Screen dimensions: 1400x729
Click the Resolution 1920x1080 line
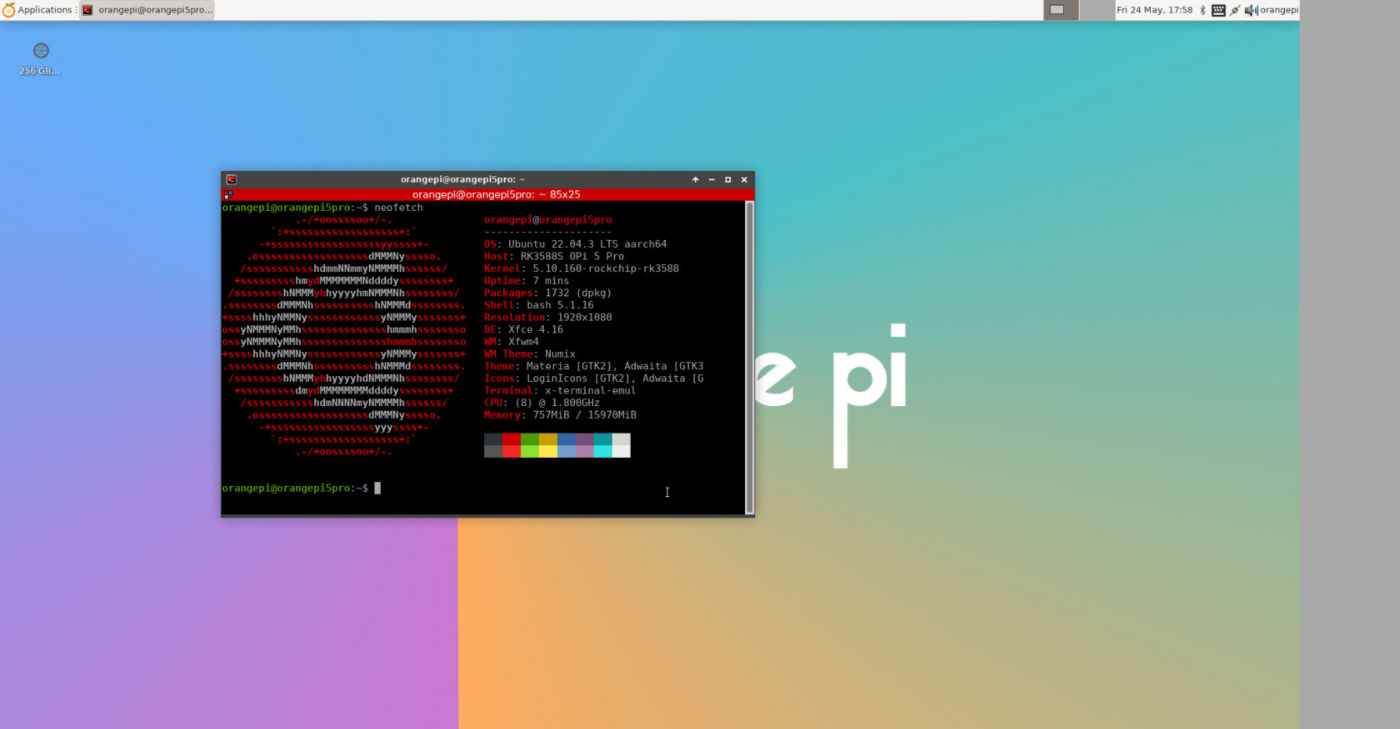[x=548, y=317]
